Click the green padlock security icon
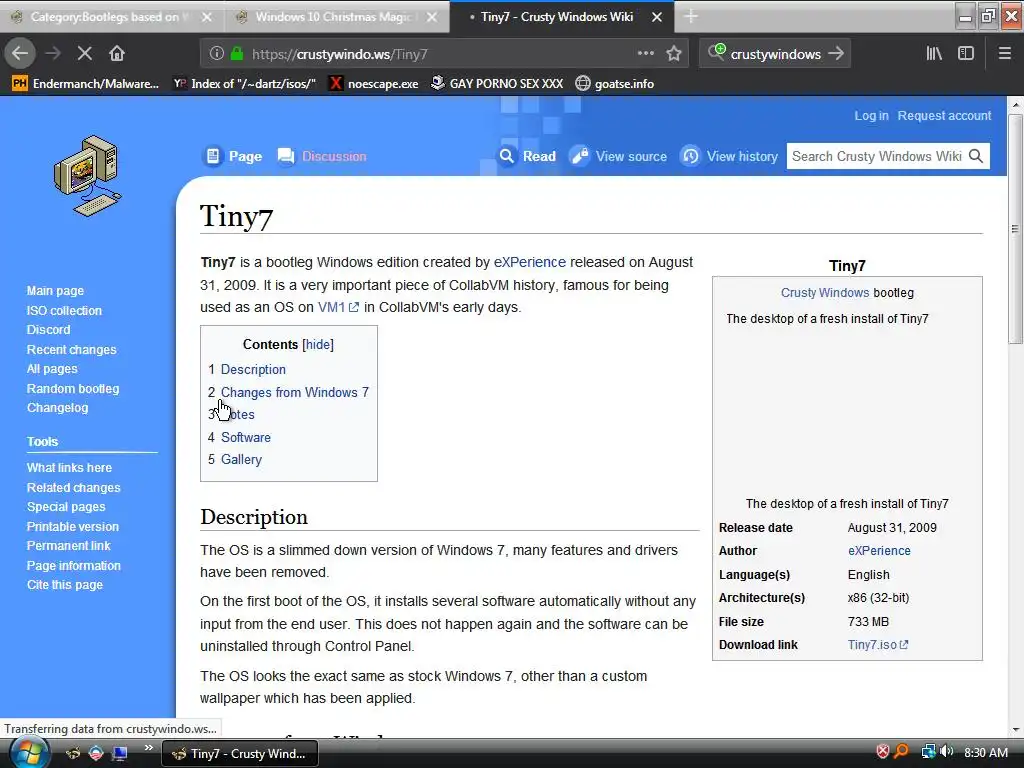The image size is (1024, 768). pyautogui.click(x=237, y=54)
